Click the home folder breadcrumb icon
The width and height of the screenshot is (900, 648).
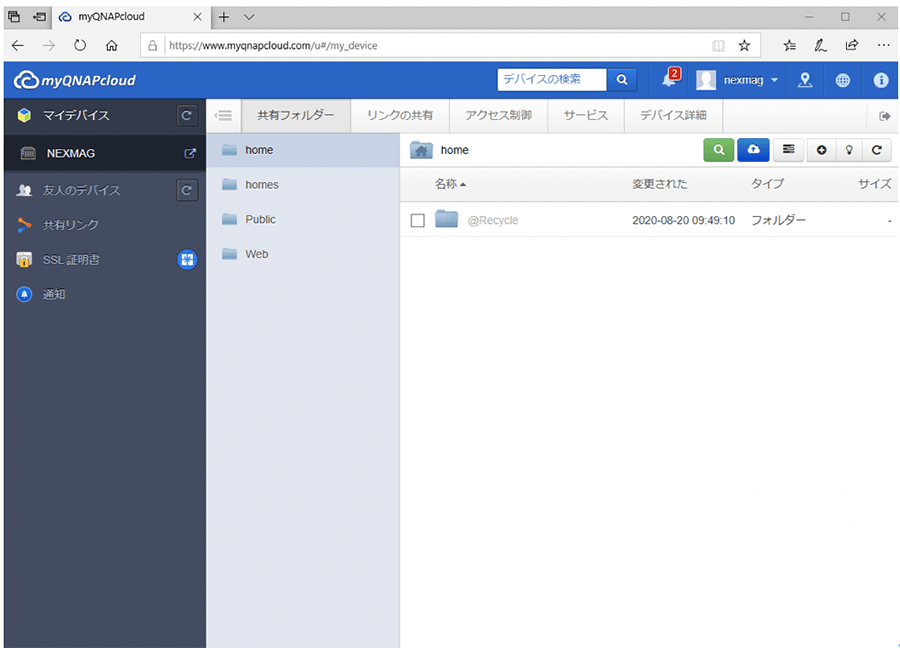(421, 150)
